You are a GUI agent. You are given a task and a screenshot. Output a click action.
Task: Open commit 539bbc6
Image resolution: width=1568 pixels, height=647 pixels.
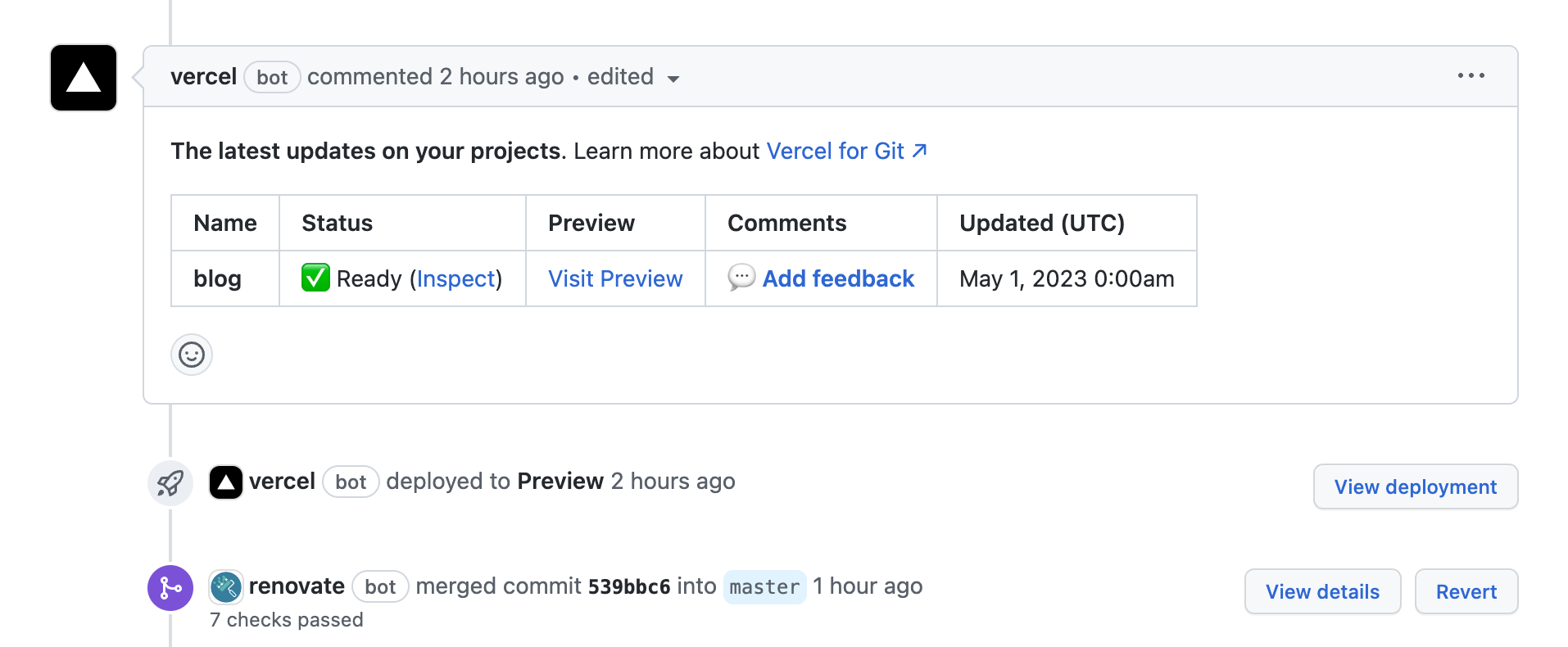pyautogui.click(x=629, y=587)
